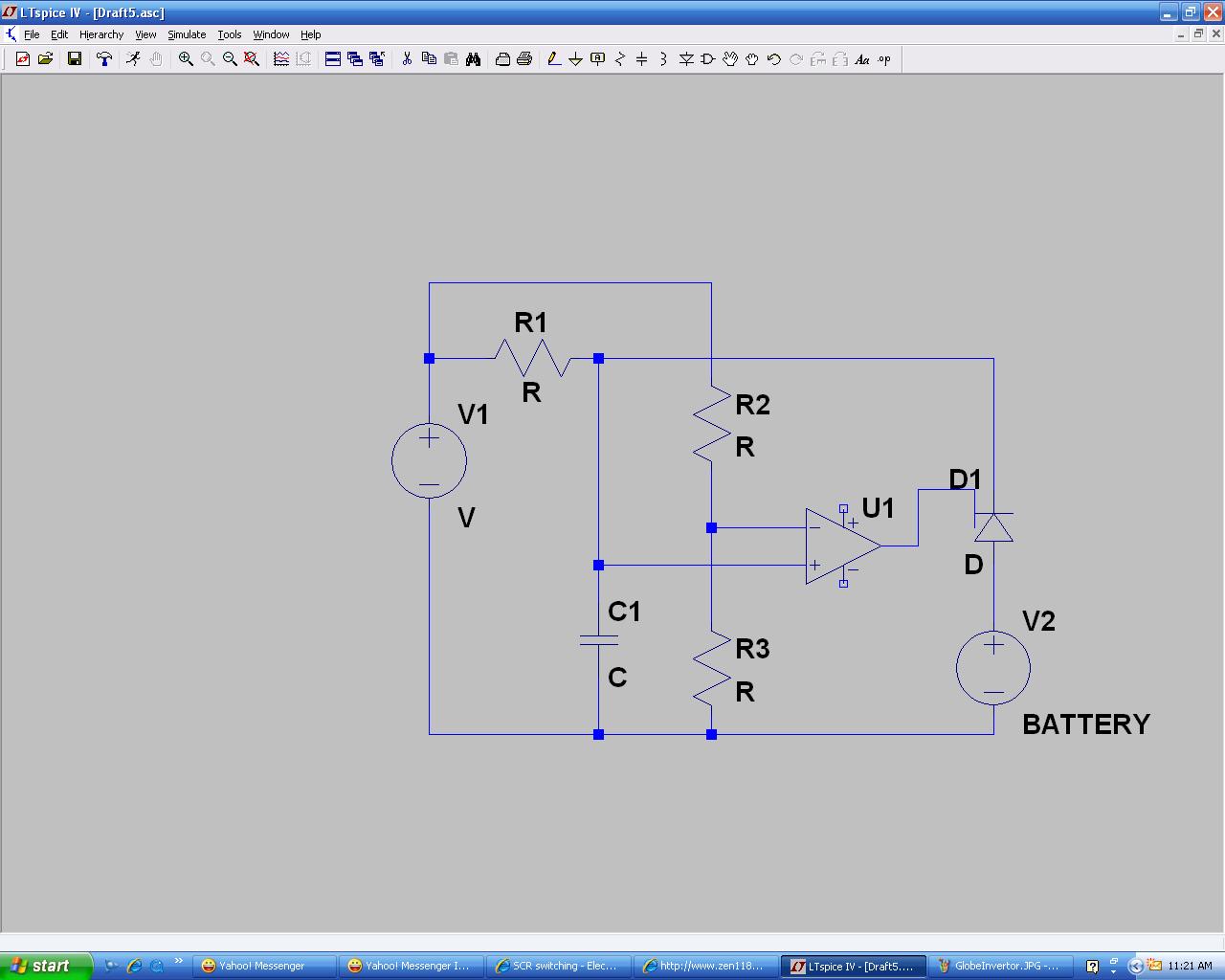Click the Print printer icon

coord(524,59)
